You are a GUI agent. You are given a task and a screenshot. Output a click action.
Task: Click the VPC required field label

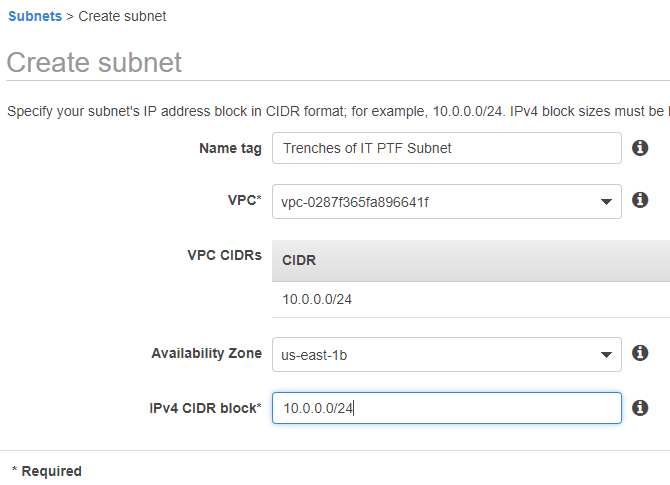click(x=244, y=200)
